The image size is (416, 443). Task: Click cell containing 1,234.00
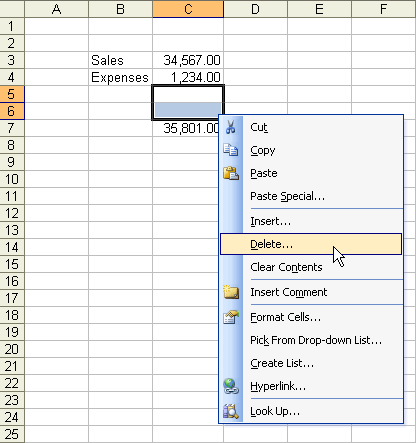point(188,77)
